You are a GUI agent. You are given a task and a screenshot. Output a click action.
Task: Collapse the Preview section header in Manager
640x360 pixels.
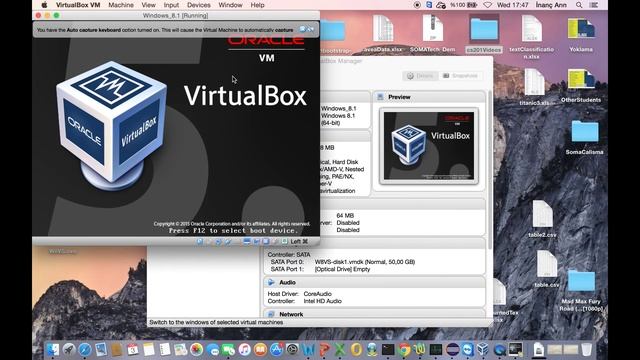coord(429,97)
